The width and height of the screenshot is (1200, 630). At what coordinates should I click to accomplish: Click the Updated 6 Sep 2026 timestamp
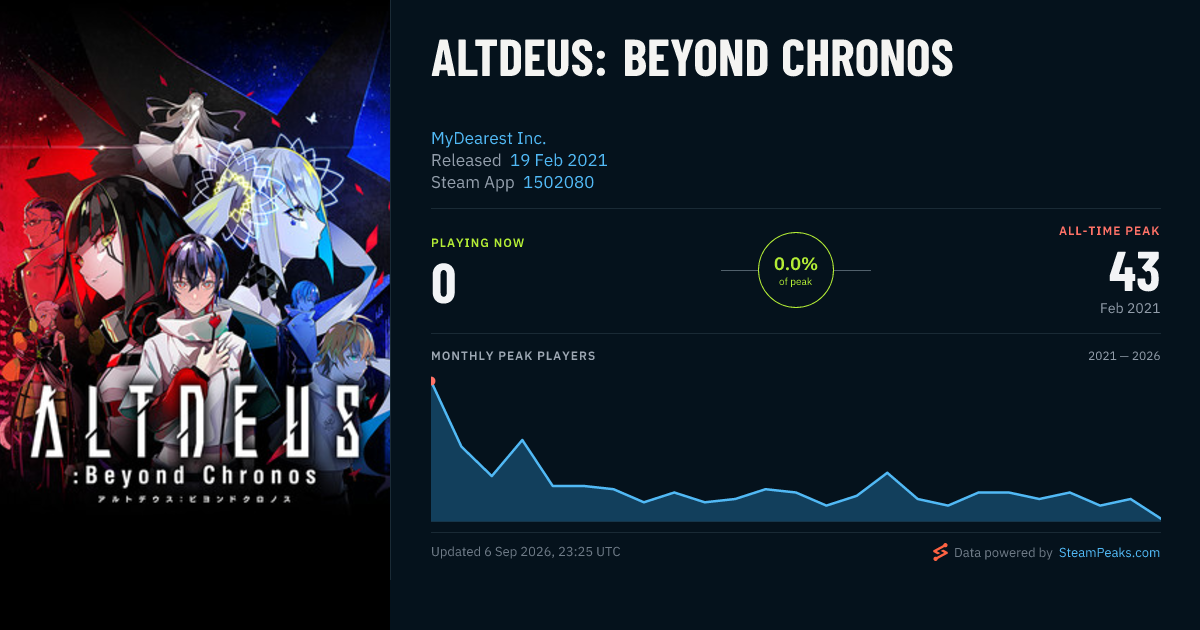pos(525,551)
